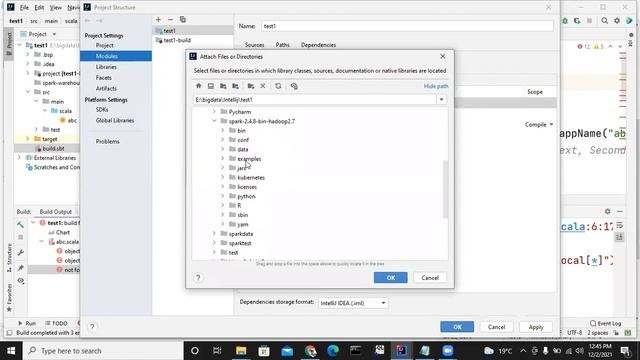Click the Windows search box on taskbar
This screenshot has height=360, width=640.
coord(103,351)
